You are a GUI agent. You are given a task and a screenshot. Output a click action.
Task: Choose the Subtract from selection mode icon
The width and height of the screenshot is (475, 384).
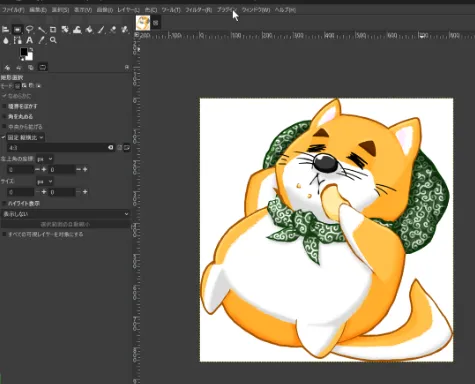31,86
